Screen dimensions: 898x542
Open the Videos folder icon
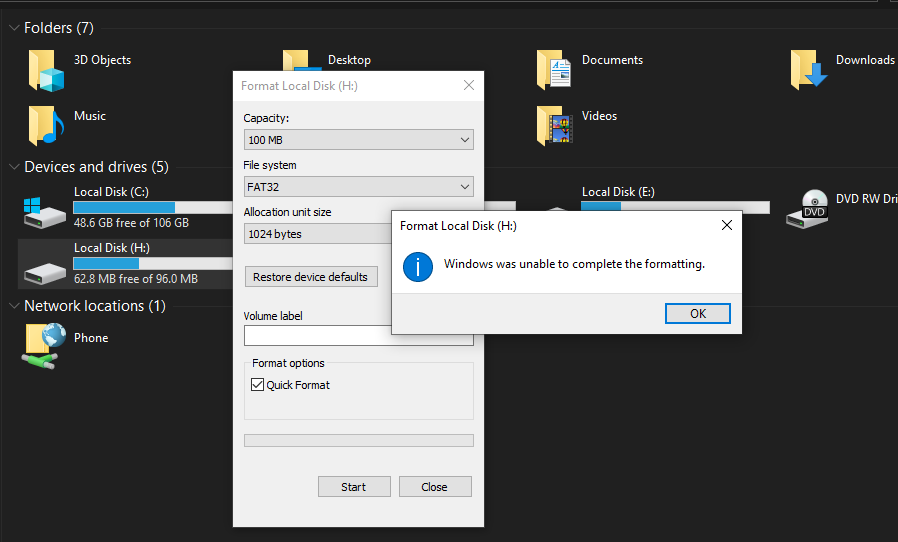(554, 125)
